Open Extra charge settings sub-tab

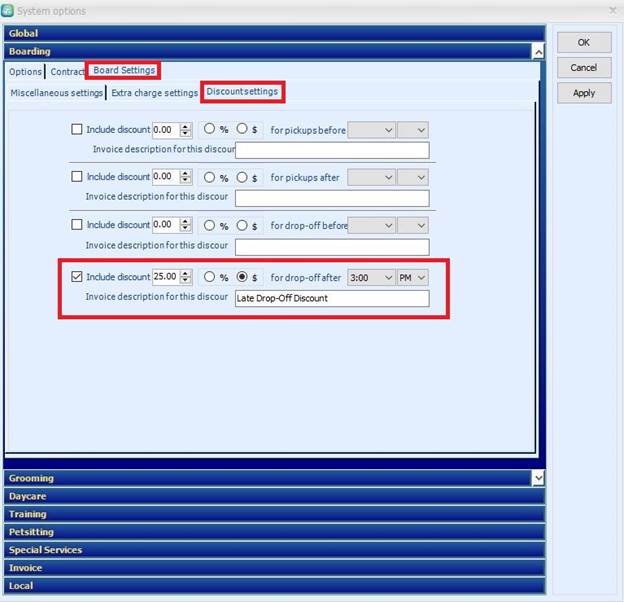(154, 93)
